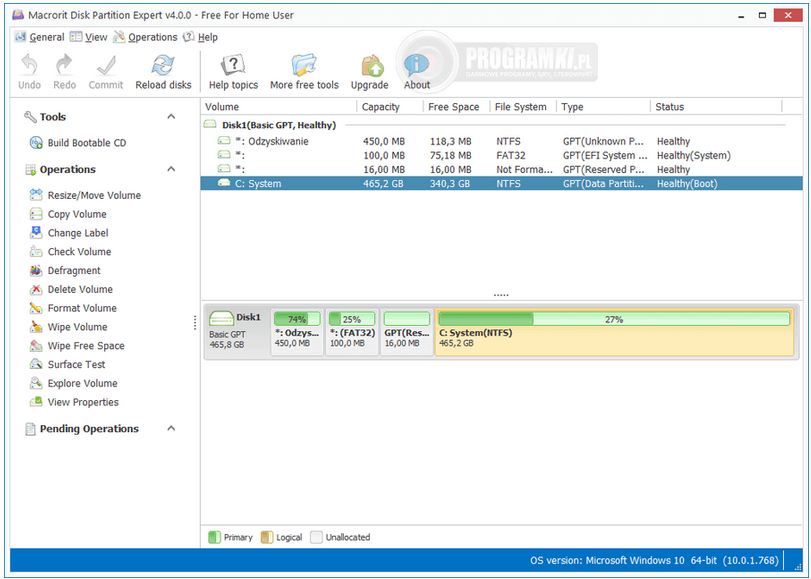Select the FAT32 100,0 MB volume row
The height and width of the screenshot is (579, 811).
coord(501,155)
